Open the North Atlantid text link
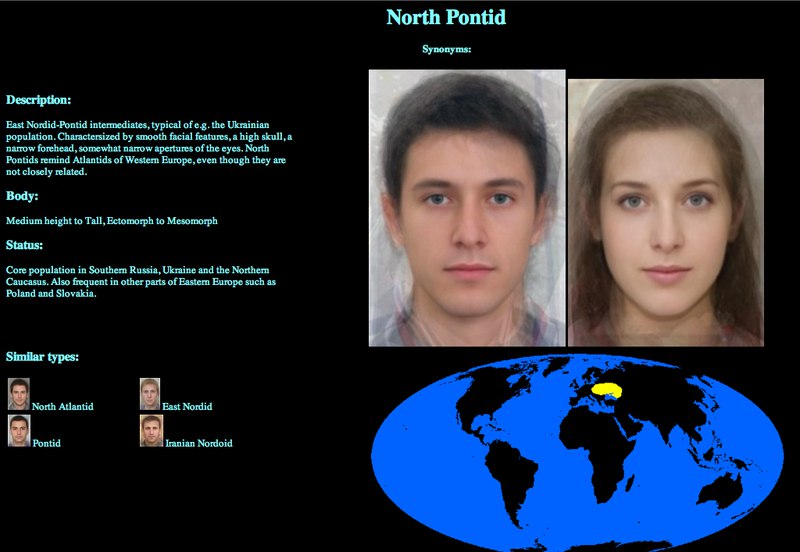 [62, 407]
